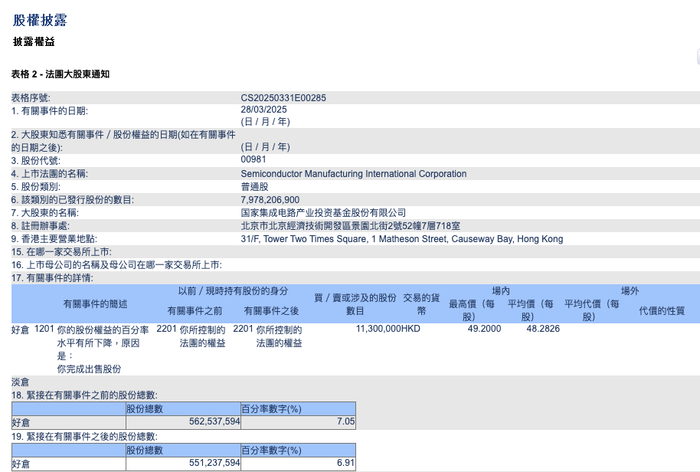Viewport: 700px width, 472px height.
Task: Click the 披露權益 subheading
Action: click(x=33, y=42)
